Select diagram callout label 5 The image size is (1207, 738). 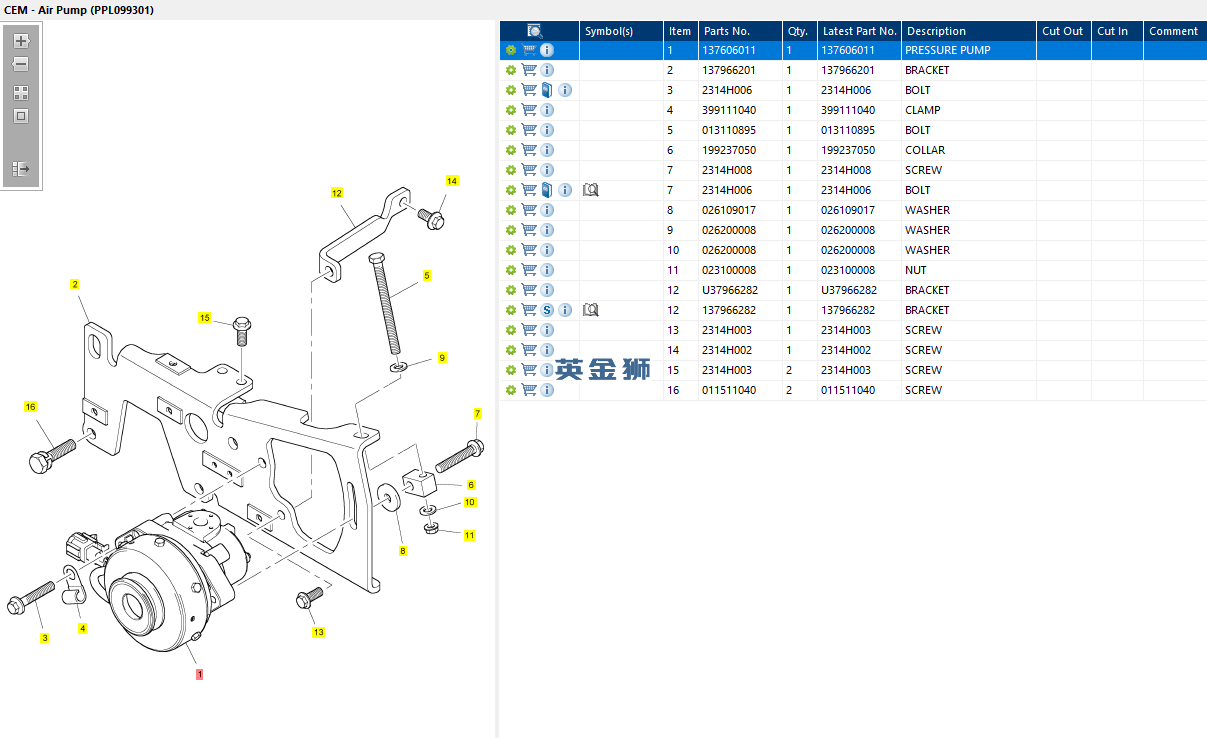(427, 275)
